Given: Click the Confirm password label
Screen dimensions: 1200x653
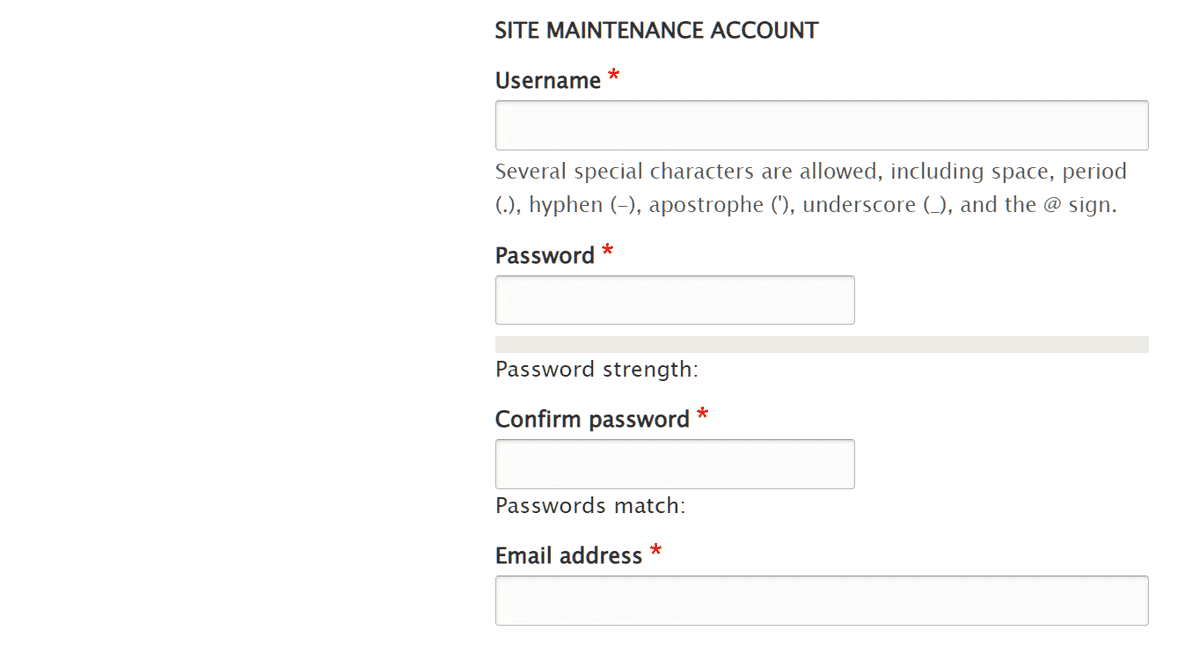Looking at the screenshot, I should tap(592, 419).
